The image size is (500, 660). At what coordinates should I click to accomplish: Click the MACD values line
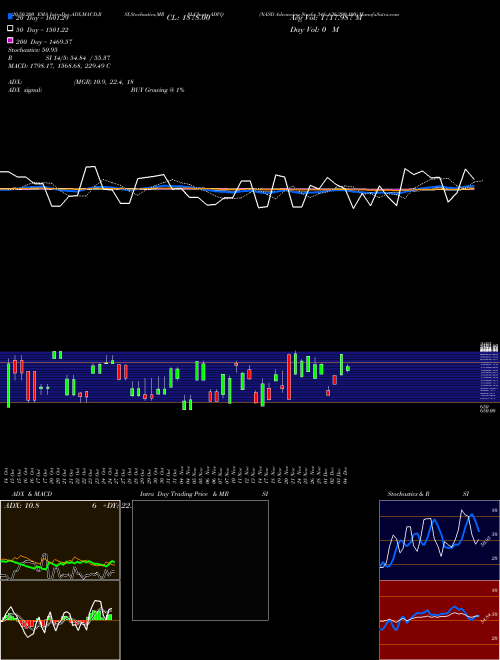[x=59, y=66]
